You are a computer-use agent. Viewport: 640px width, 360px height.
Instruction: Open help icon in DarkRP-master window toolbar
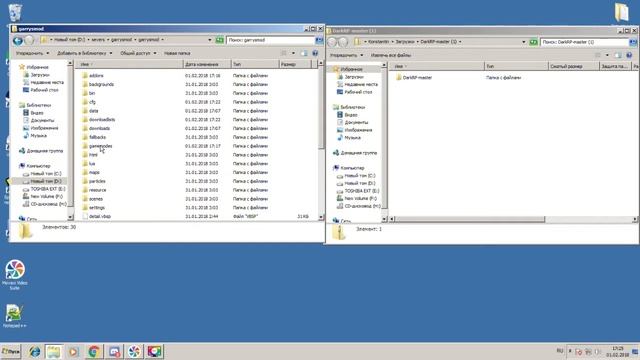(629, 55)
